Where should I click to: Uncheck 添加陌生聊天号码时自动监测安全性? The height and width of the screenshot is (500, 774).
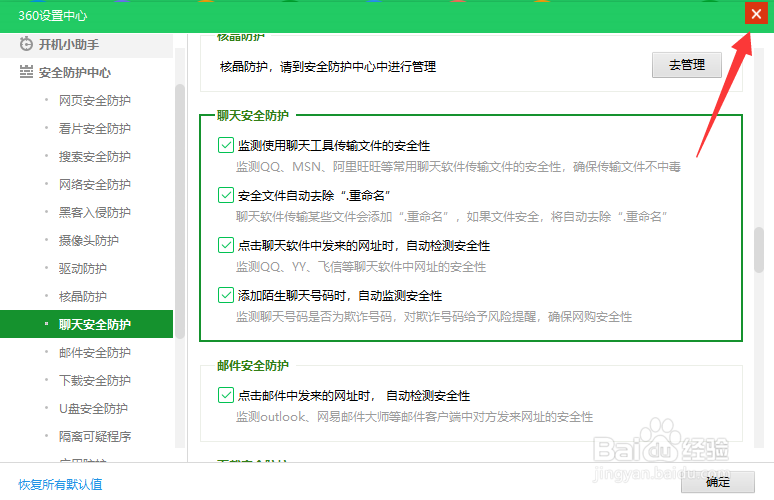(x=226, y=295)
